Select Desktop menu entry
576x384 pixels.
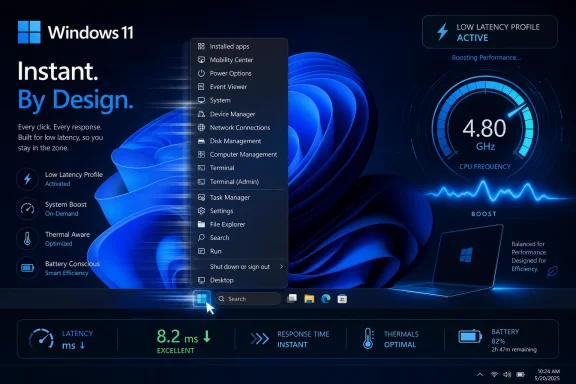coord(239,280)
